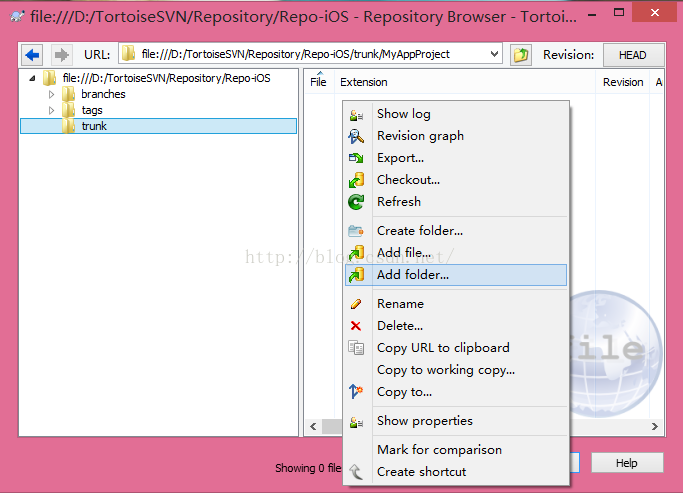
Task: Select the repository root in the tree
Action: point(166,78)
